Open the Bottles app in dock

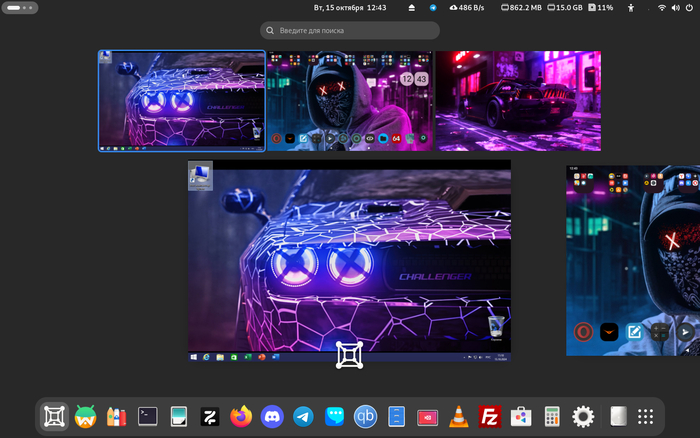tap(116, 417)
